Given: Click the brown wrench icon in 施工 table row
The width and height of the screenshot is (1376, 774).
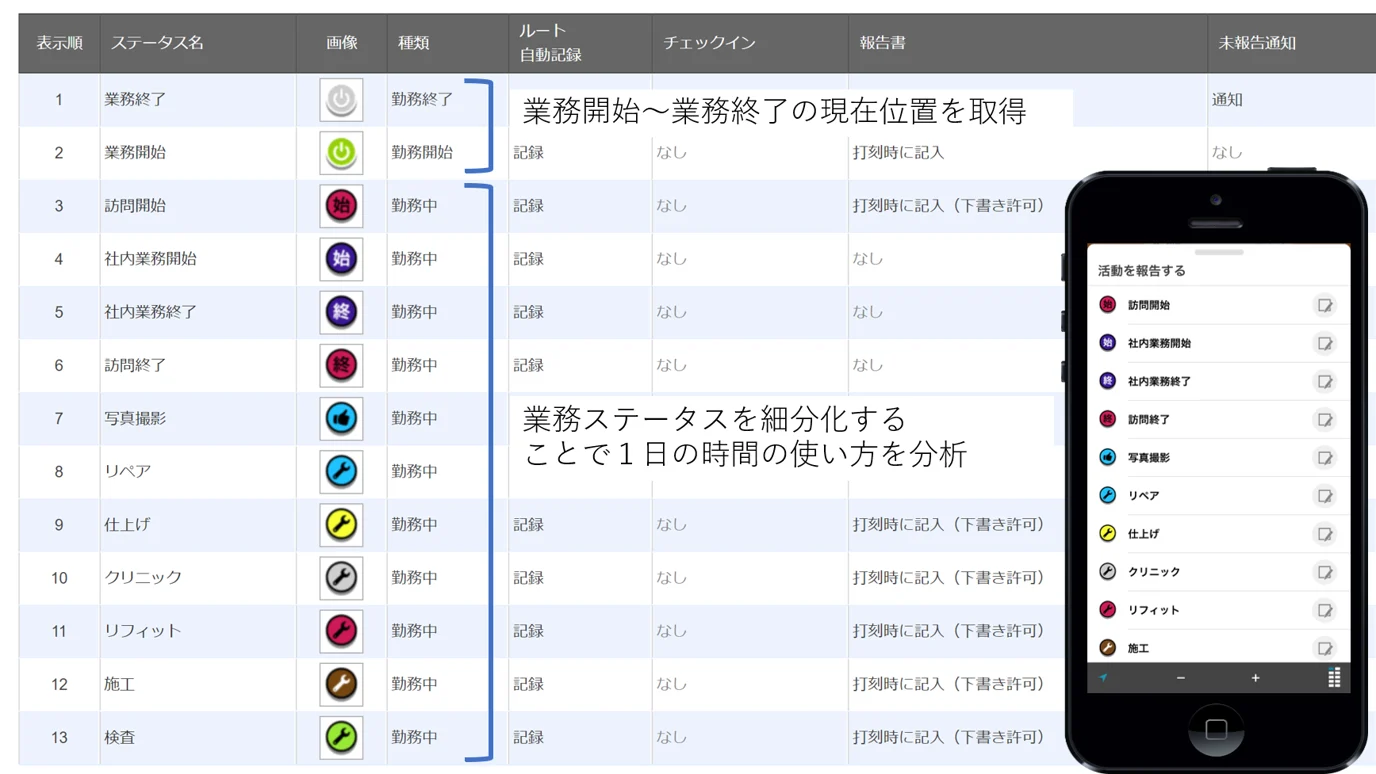Looking at the screenshot, I should coord(341,684).
